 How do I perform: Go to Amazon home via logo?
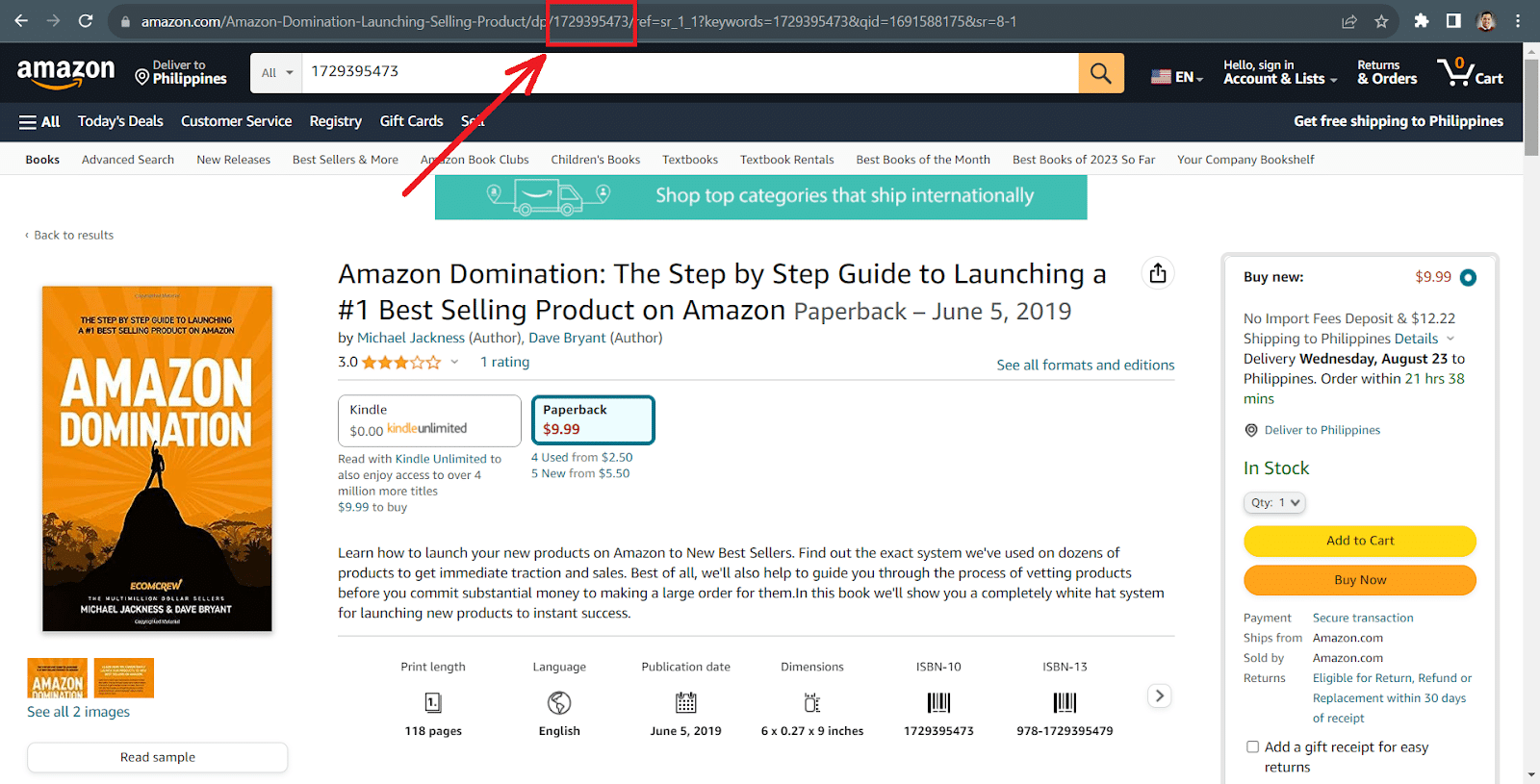coord(65,73)
